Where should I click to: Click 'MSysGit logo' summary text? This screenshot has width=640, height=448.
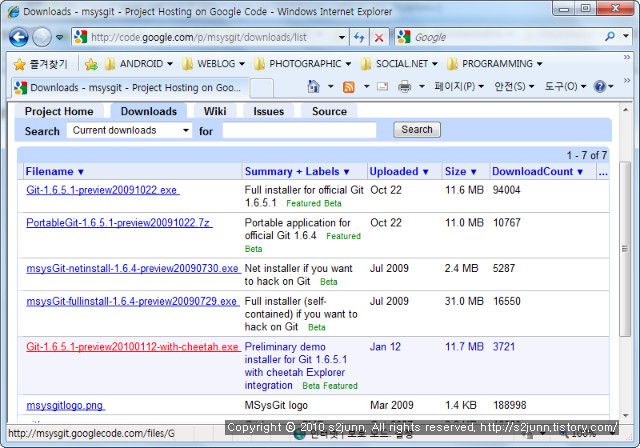pos(276,406)
